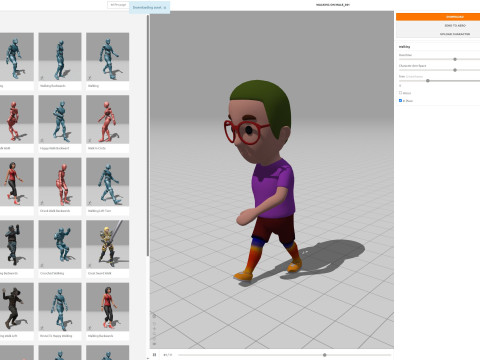
Task: Select the Great Sword Walk knight thumbnail
Action: 108,244
